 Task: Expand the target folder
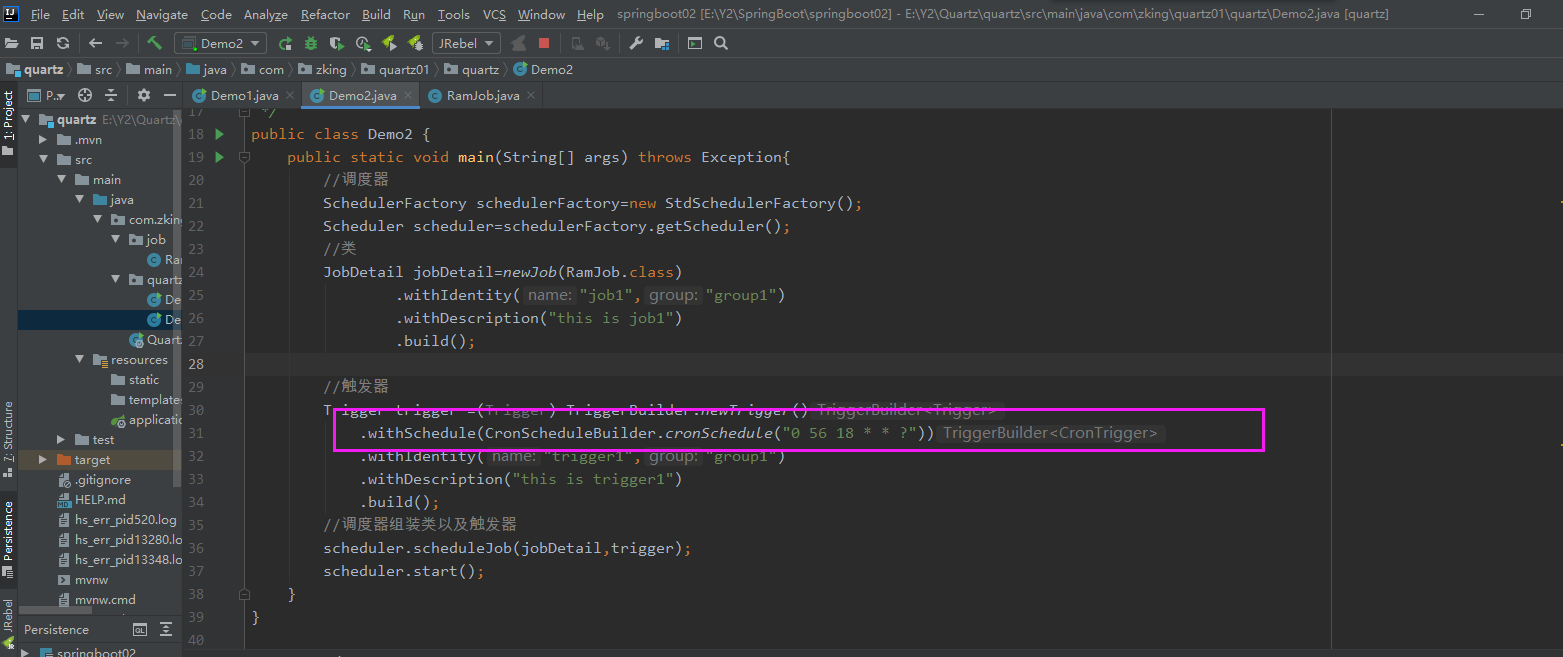pos(43,460)
